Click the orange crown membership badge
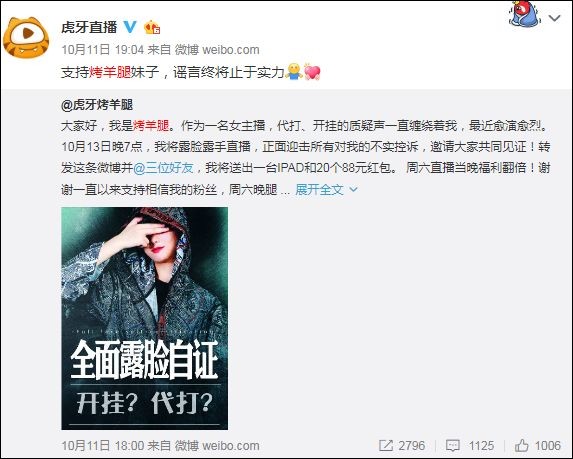The width and height of the screenshot is (573, 459). click(152, 27)
